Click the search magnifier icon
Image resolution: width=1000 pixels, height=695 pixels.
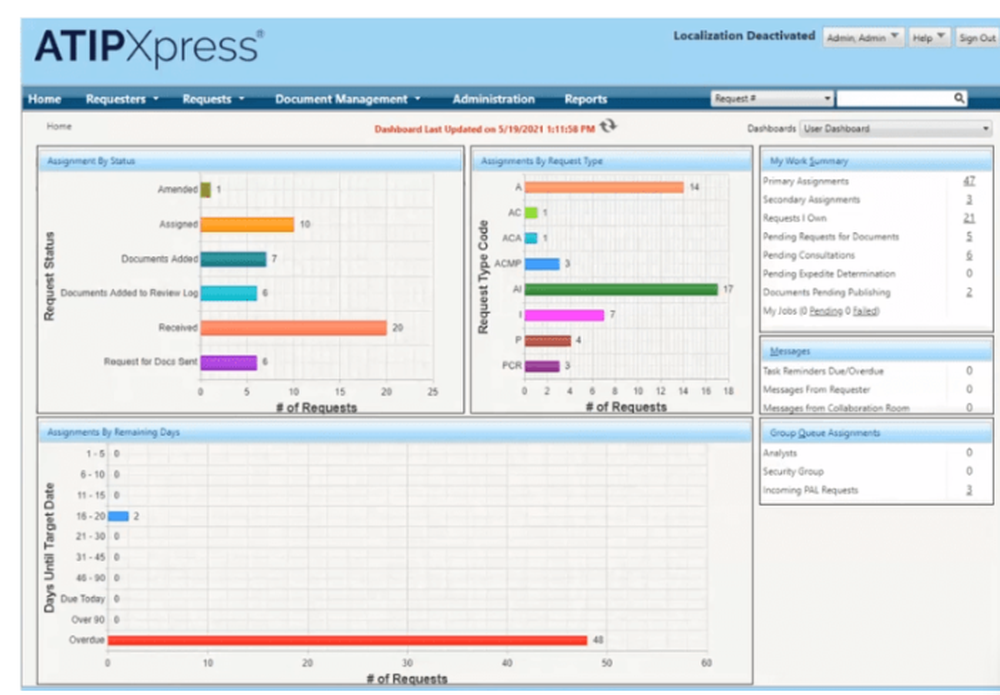[x=958, y=97]
